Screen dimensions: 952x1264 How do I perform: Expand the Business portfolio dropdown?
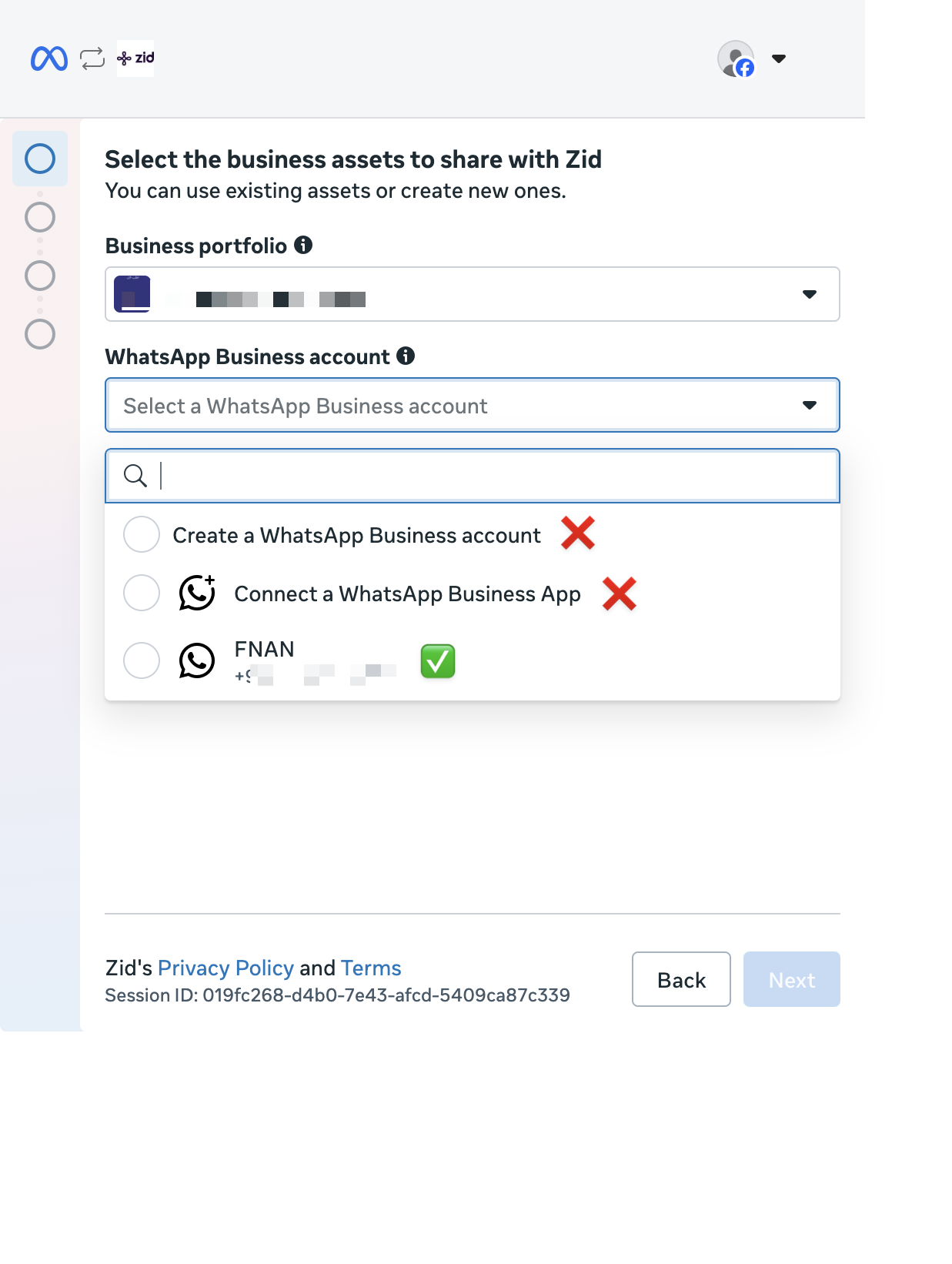point(473,294)
